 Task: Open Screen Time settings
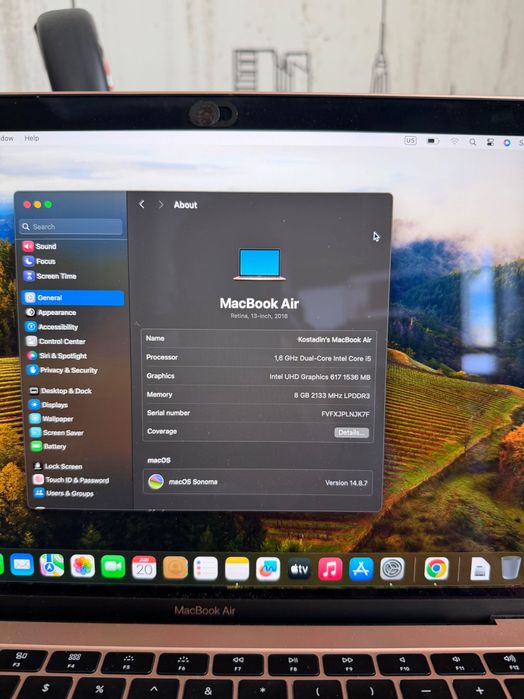pyautogui.click(x=50, y=276)
